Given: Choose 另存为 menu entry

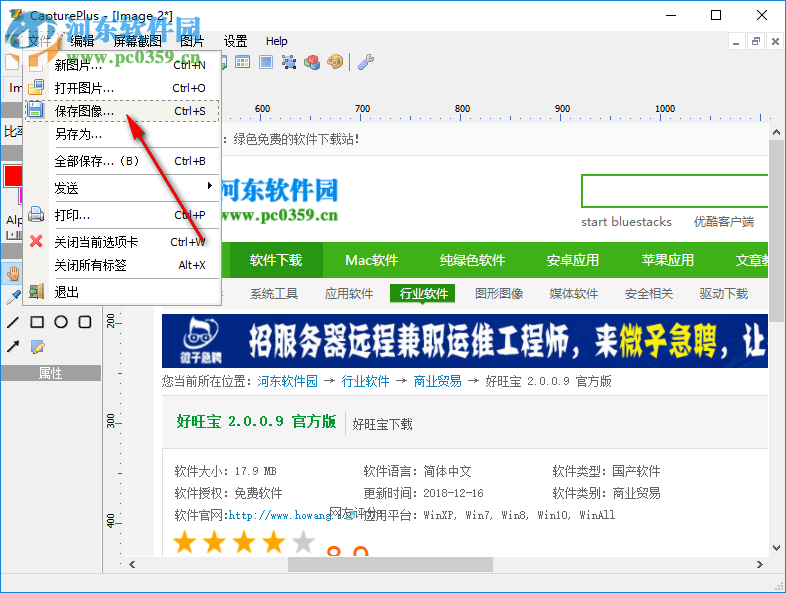Looking at the screenshot, I should 122,134.
